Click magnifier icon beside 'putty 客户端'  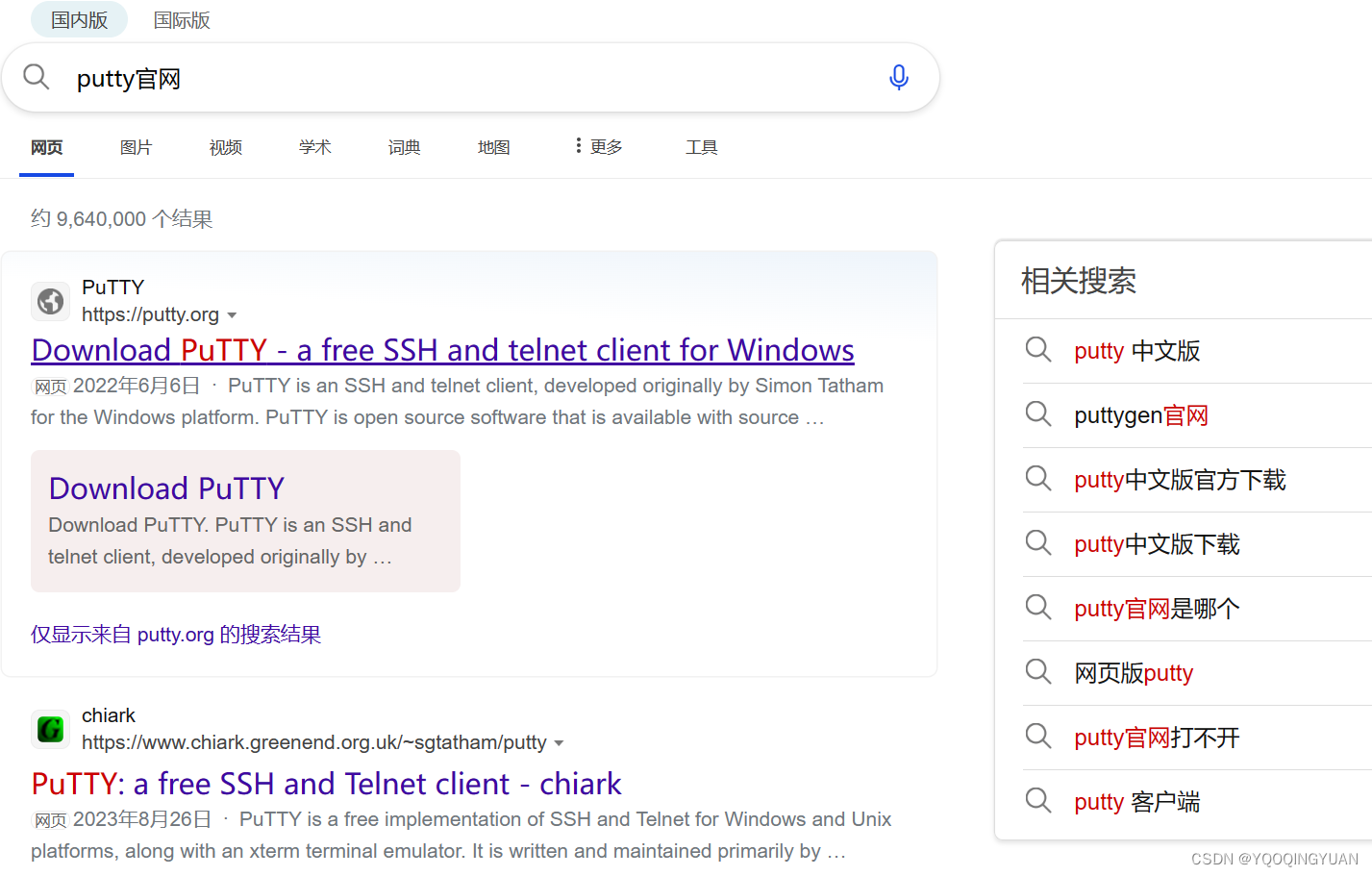tap(1038, 801)
